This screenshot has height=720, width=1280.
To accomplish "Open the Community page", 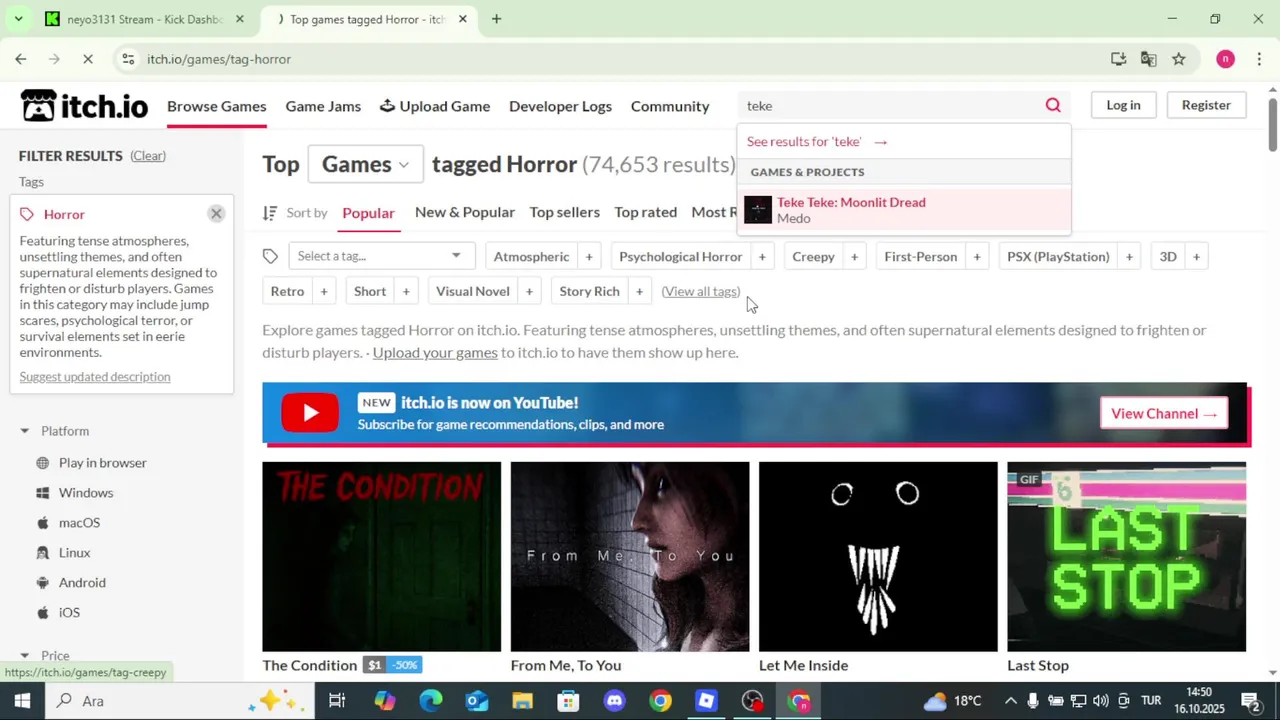I will [670, 106].
